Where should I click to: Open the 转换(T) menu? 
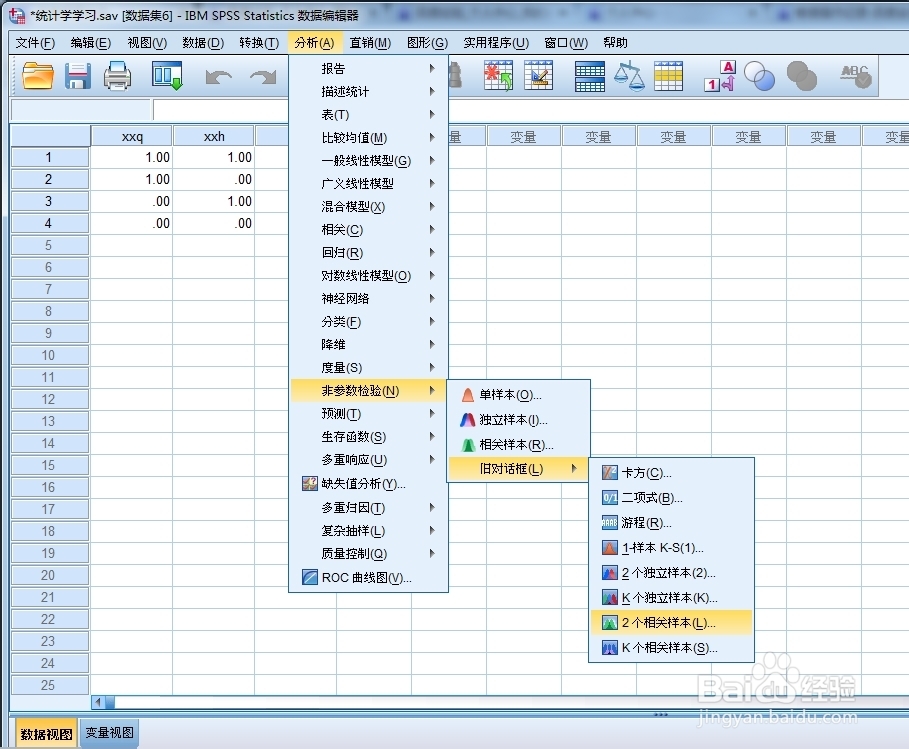259,43
